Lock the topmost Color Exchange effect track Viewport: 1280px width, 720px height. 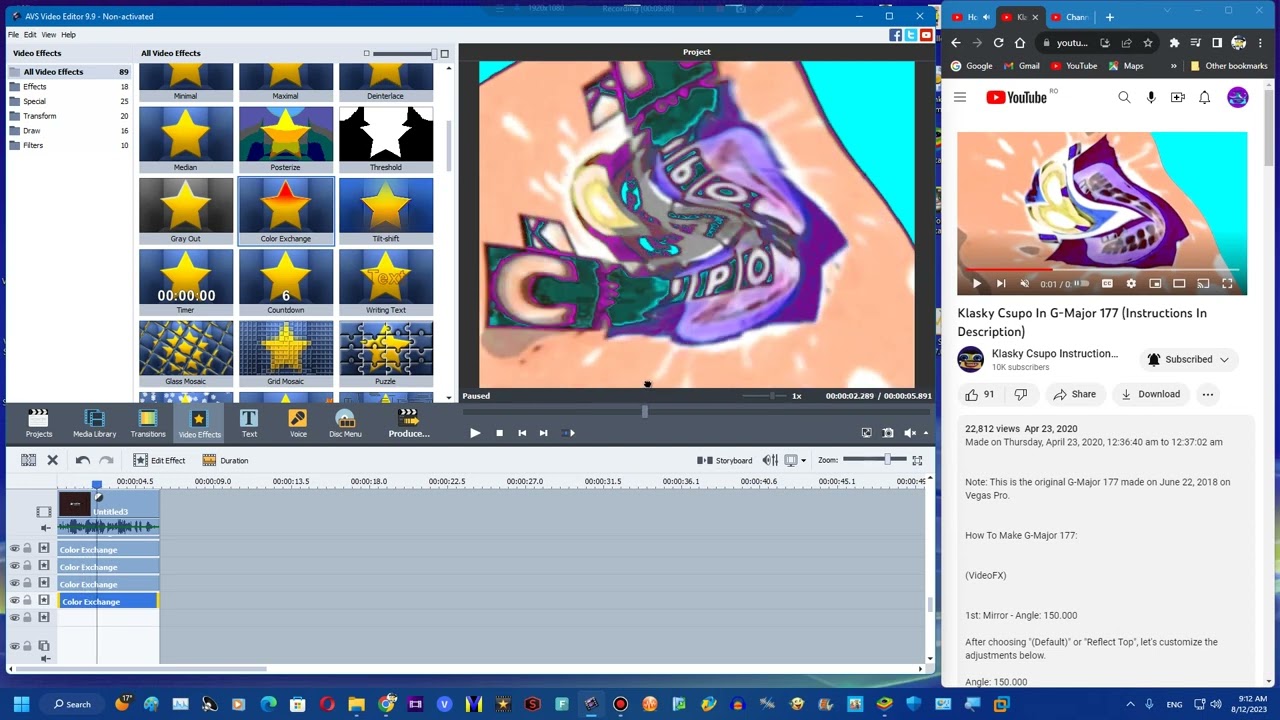[27, 549]
